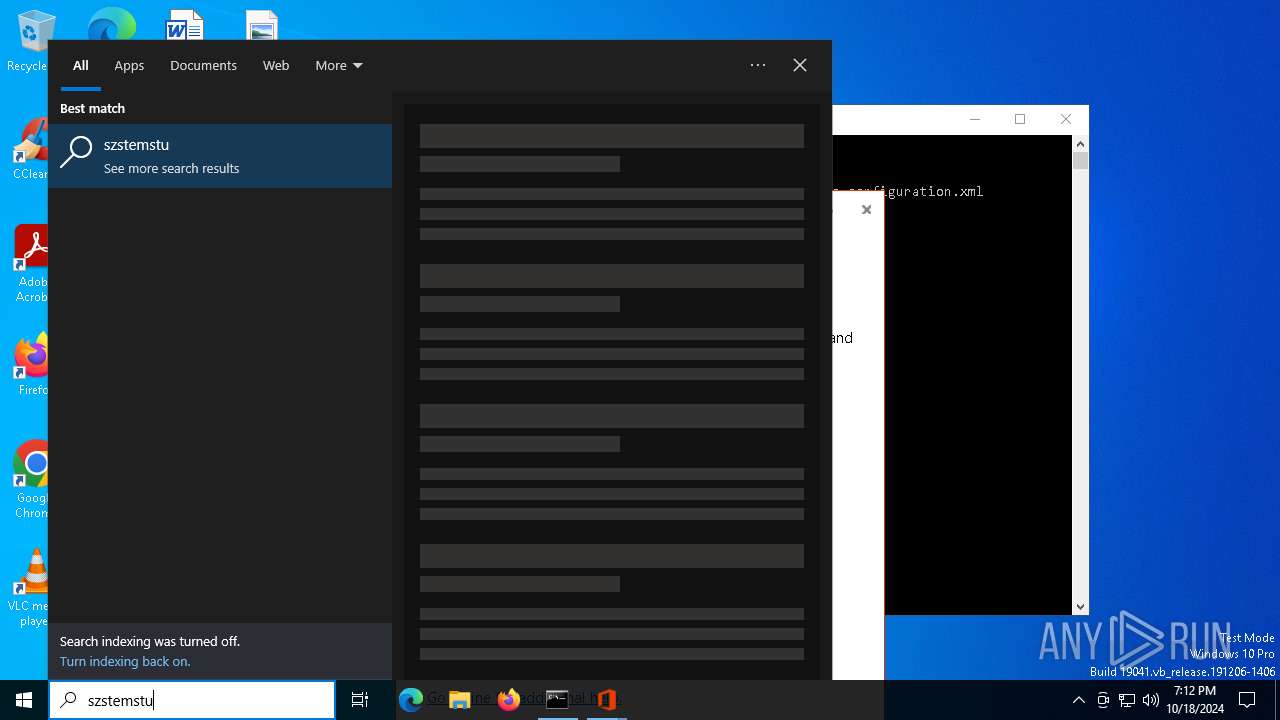The height and width of the screenshot is (720, 1280).
Task: Click Turn indexing back on link
Action: 125,661
